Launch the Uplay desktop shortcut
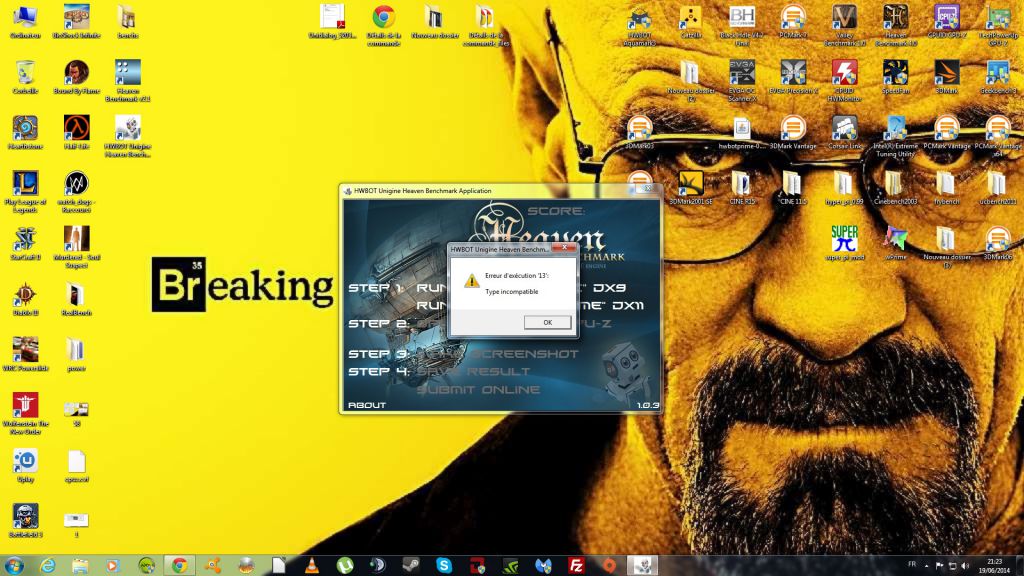This screenshot has height=576, width=1024. 25,466
